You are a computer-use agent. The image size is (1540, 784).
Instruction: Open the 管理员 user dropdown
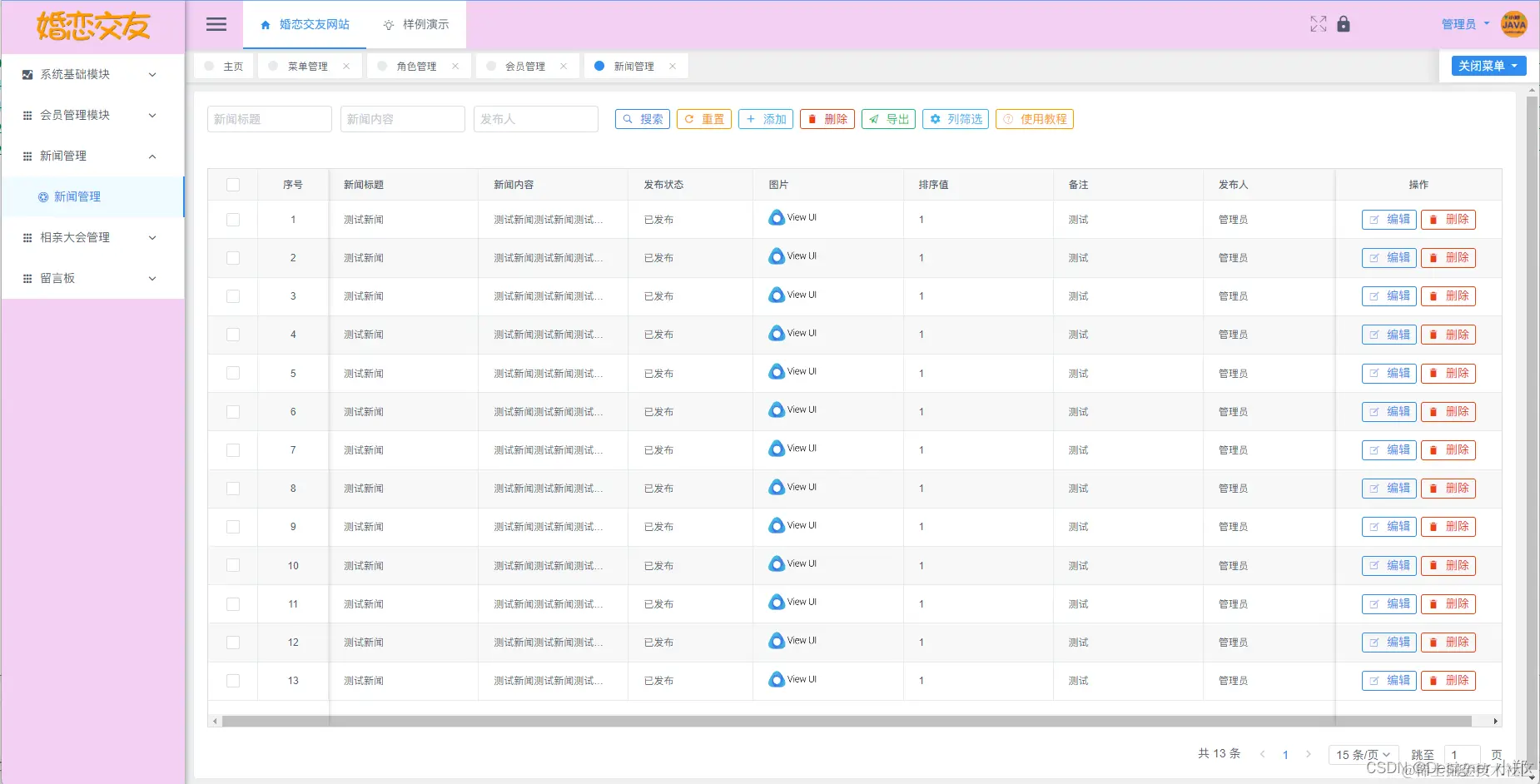click(x=1466, y=24)
